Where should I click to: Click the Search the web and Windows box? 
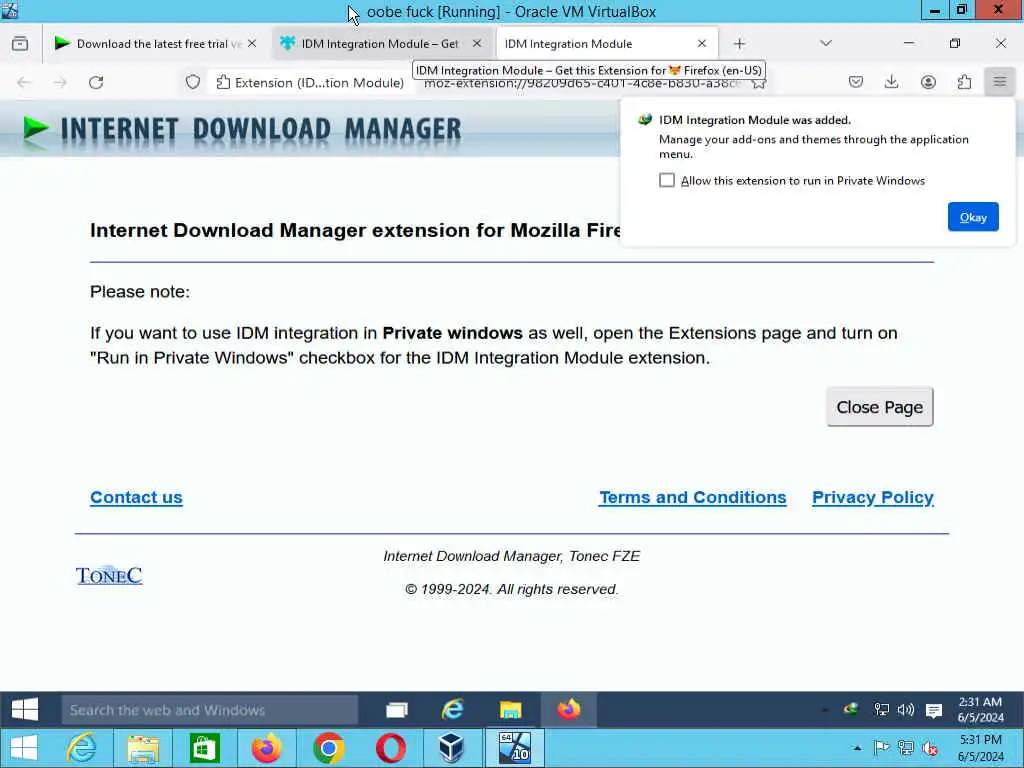coord(210,710)
